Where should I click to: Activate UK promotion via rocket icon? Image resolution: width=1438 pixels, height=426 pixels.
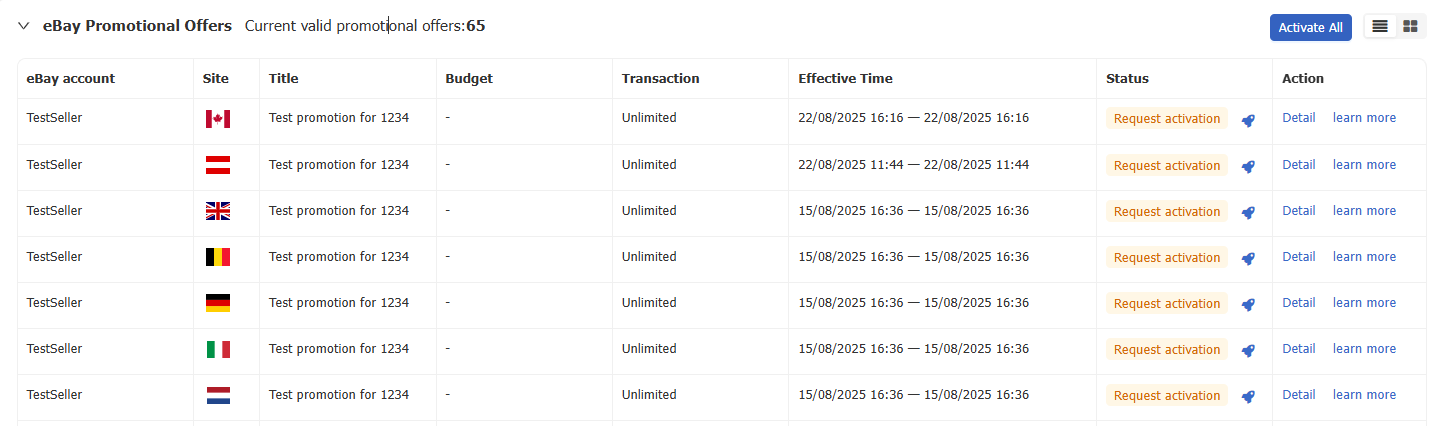(1248, 212)
